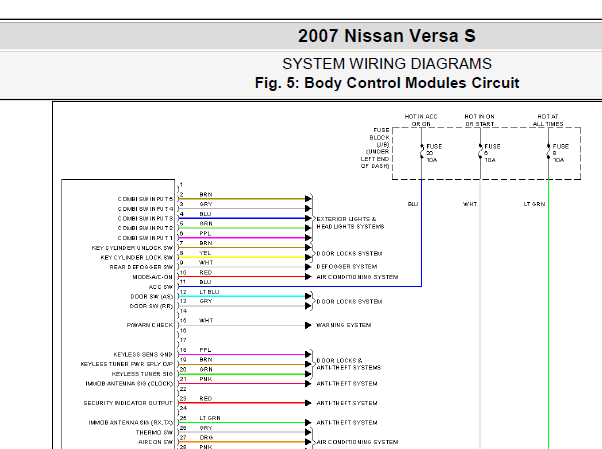The image size is (602, 449).
Task: Click the 'HOT IN ACC OR ON' label
Action: tap(421, 120)
